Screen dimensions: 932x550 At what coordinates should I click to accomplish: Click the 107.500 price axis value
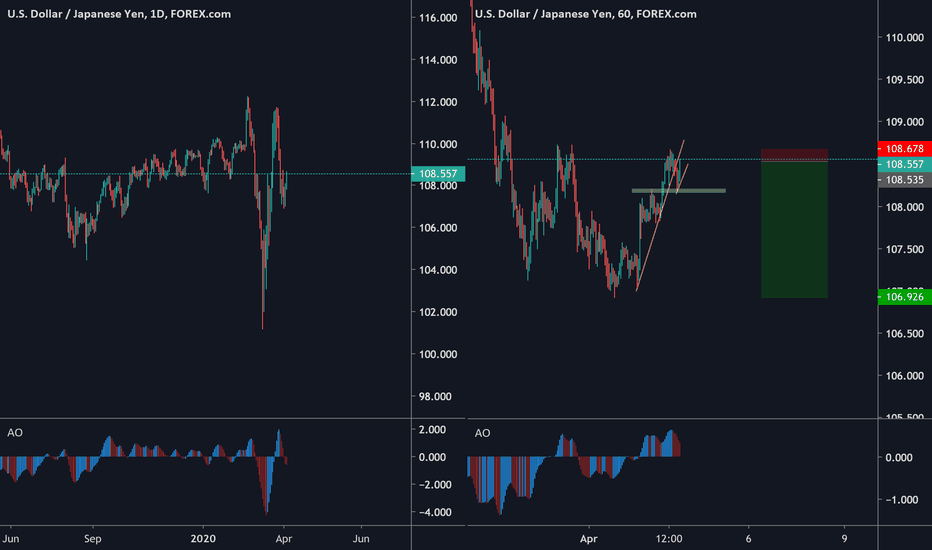coord(905,249)
